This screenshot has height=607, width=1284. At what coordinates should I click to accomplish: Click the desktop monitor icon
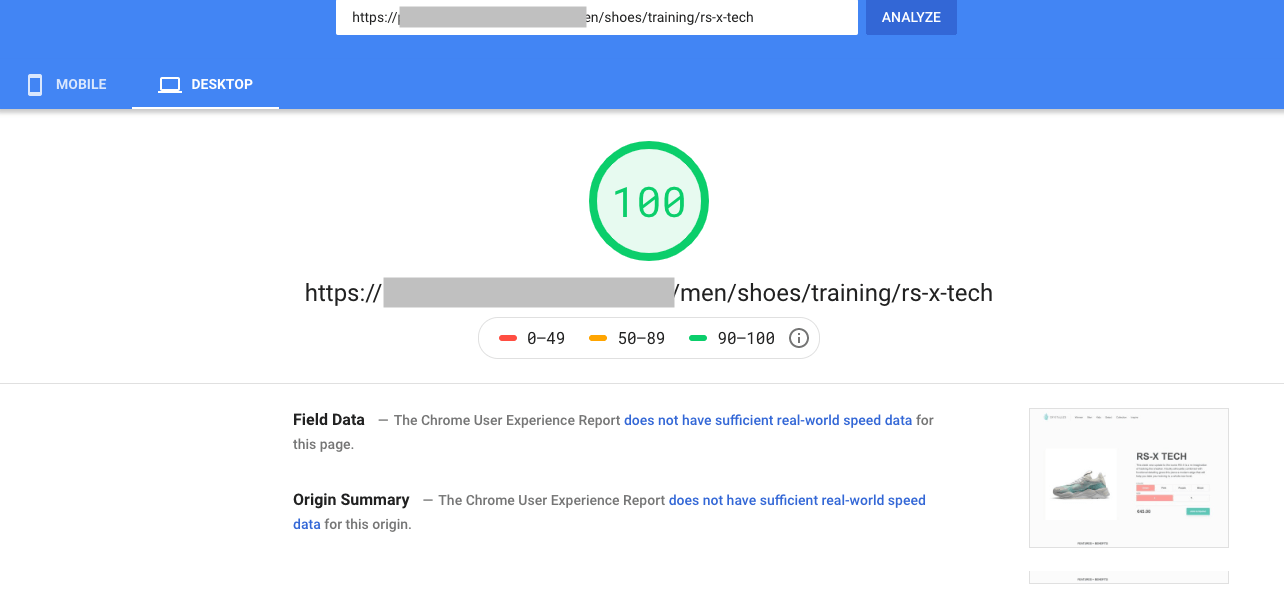[169, 85]
